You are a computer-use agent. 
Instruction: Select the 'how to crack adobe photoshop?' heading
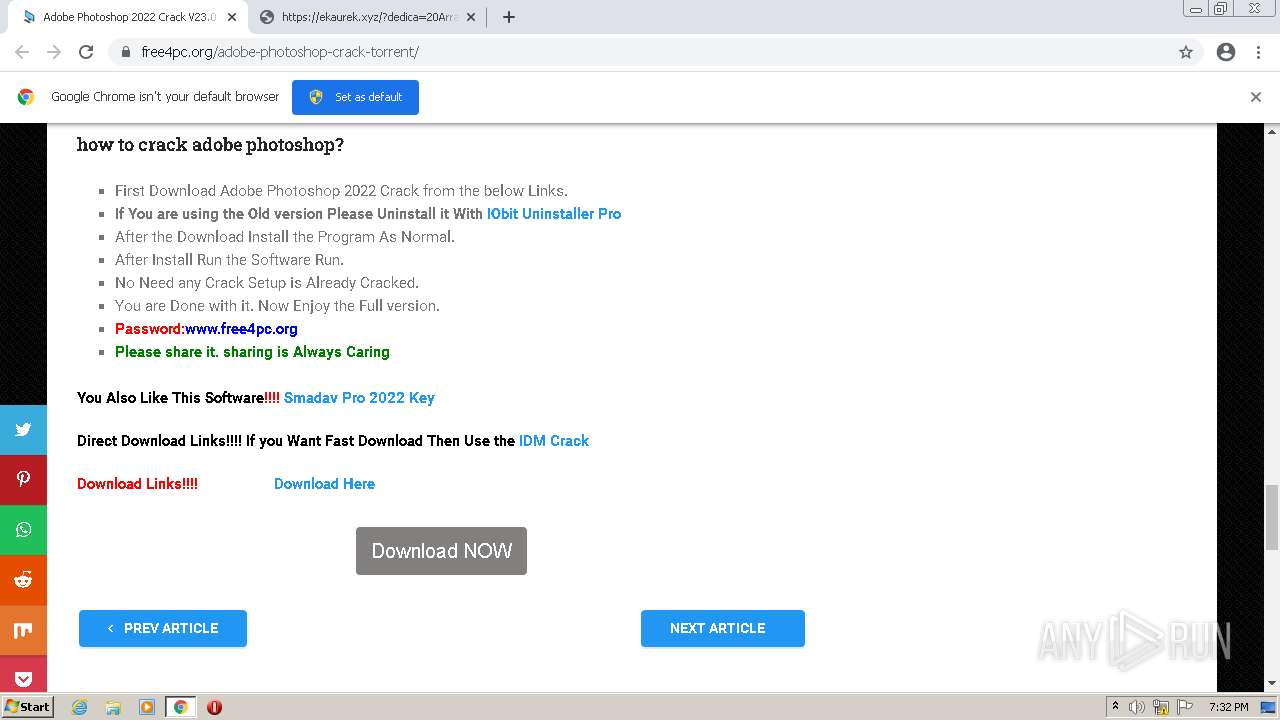[x=210, y=145]
